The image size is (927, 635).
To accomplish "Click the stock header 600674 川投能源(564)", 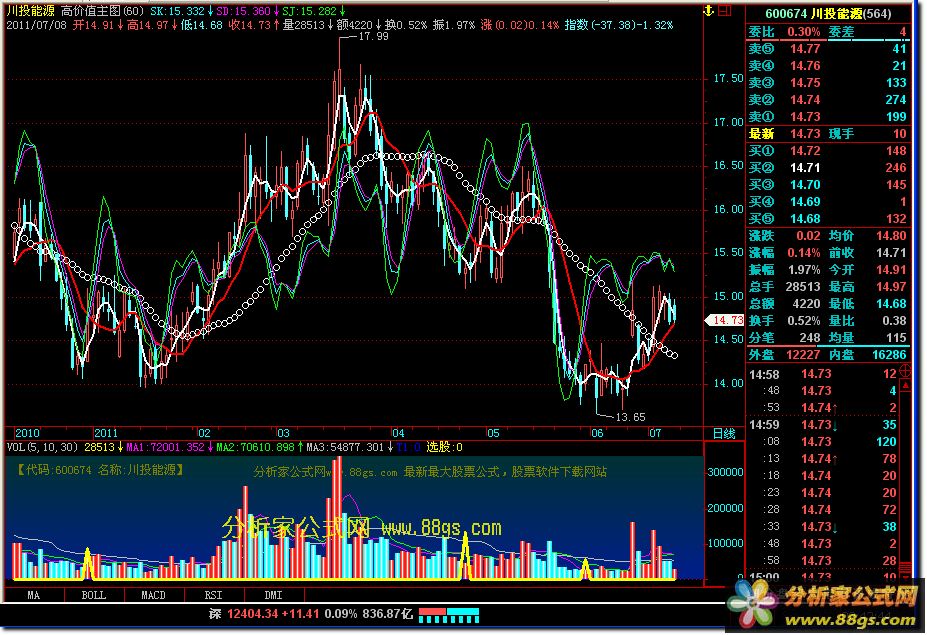I will [828, 14].
